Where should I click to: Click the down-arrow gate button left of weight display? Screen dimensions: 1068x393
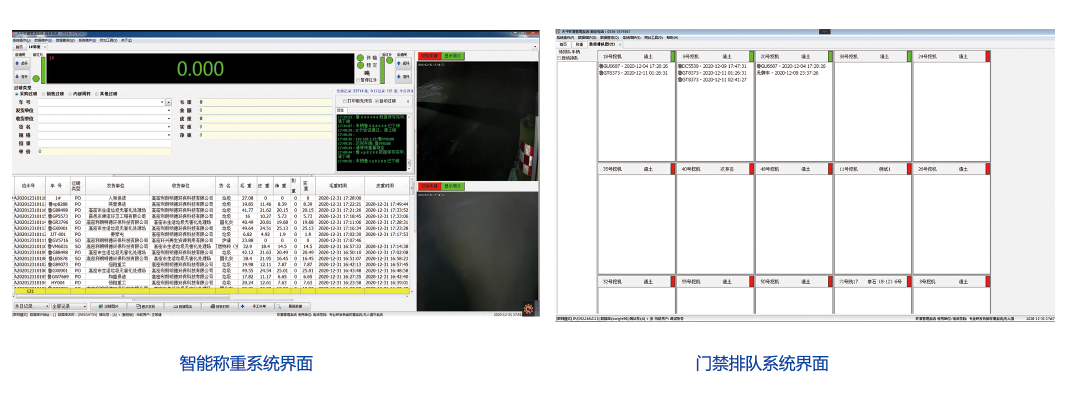[22, 76]
